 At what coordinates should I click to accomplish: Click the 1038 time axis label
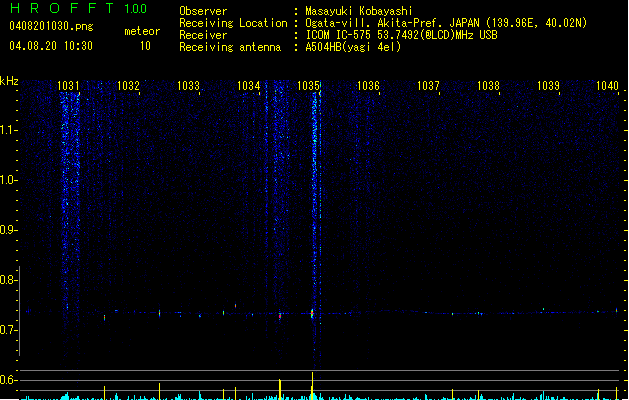[x=488, y=85]
